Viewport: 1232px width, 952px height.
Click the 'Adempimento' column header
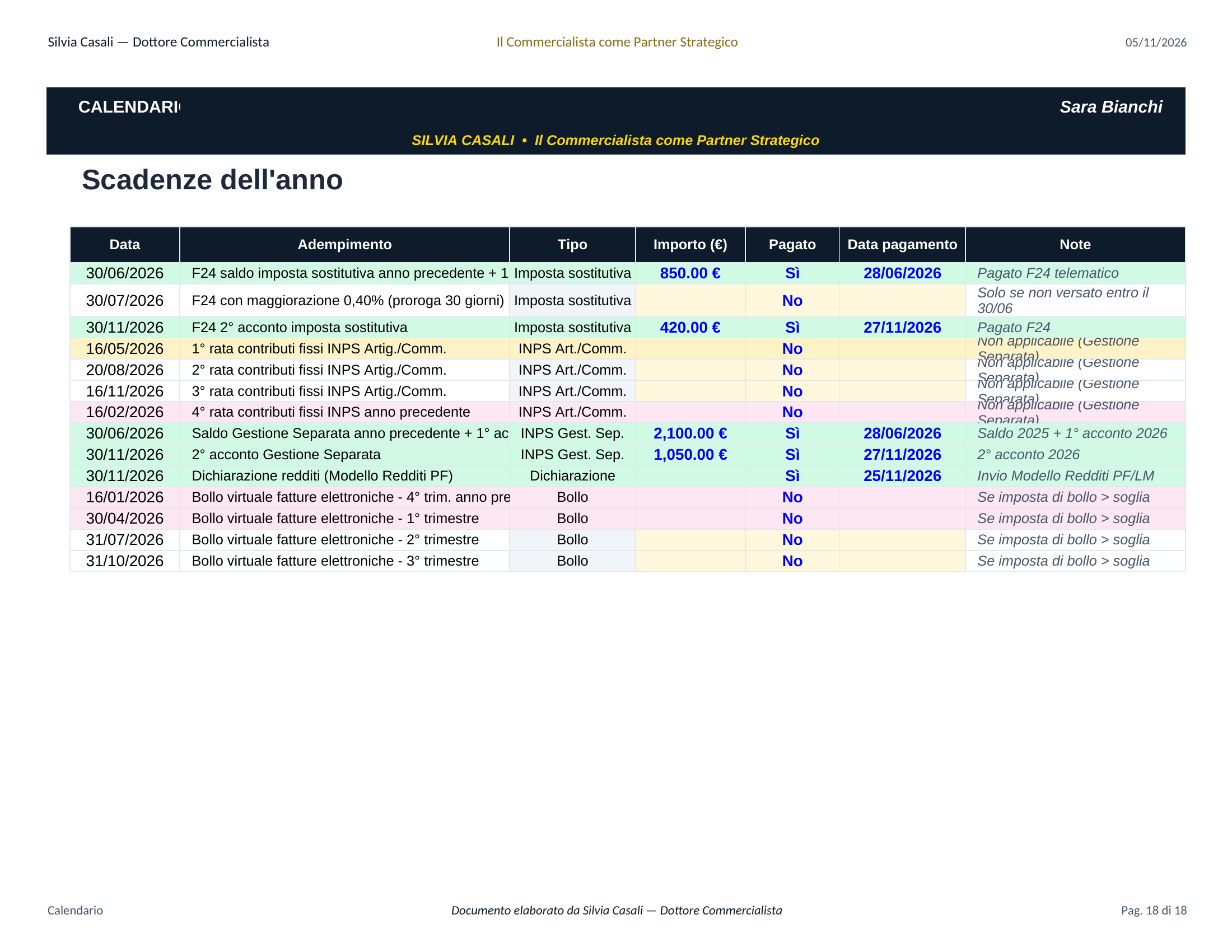(x=344, y=244)
